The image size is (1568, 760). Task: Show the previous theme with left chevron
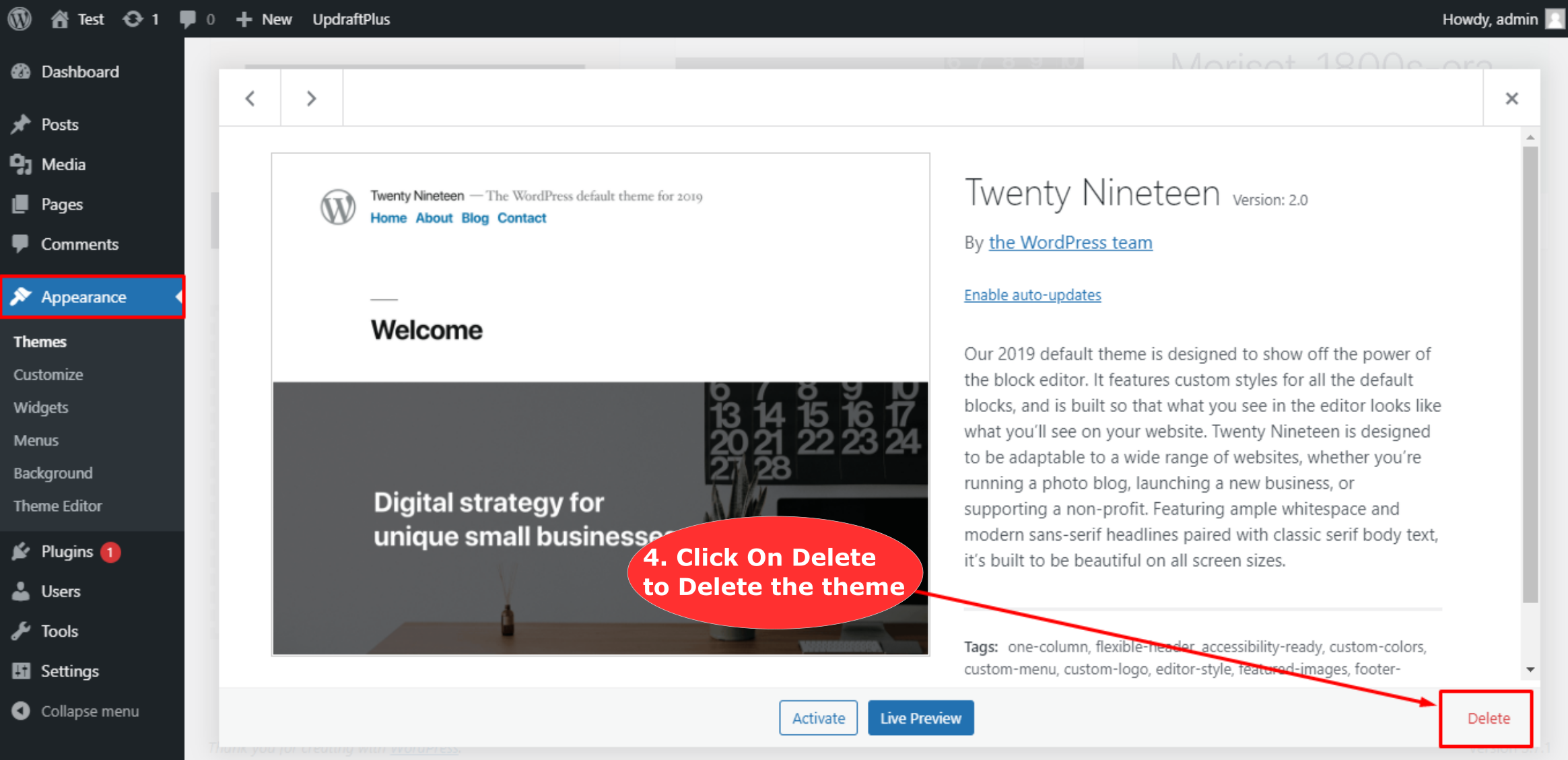coord(250,98)
